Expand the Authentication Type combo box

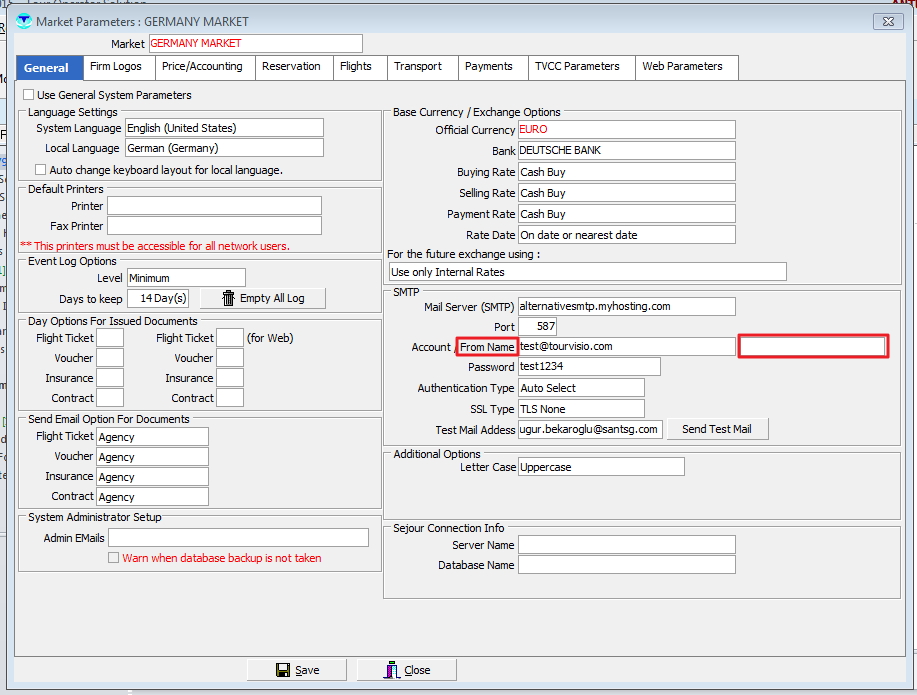pyautogui.click(x=580, y=388)
